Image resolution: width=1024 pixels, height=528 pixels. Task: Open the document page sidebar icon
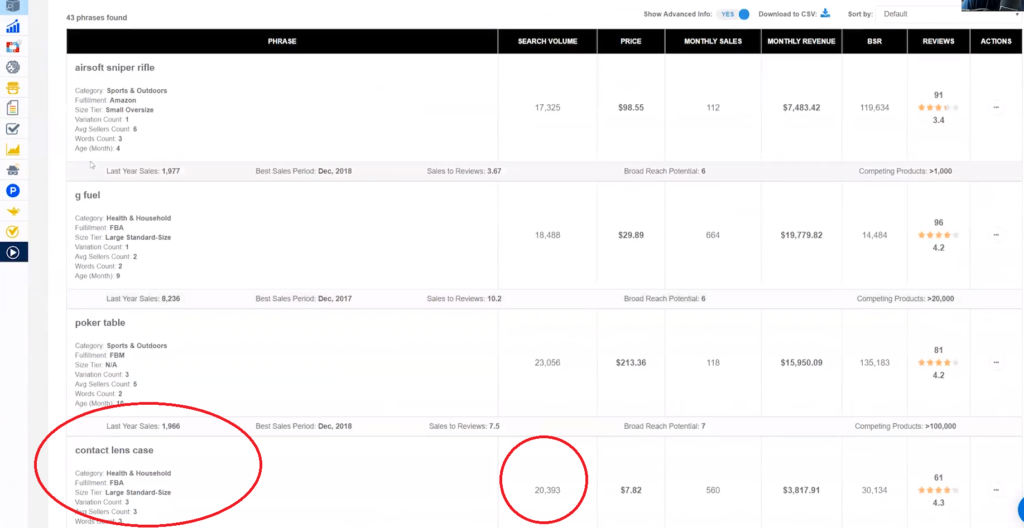click(x=13, y=108)
